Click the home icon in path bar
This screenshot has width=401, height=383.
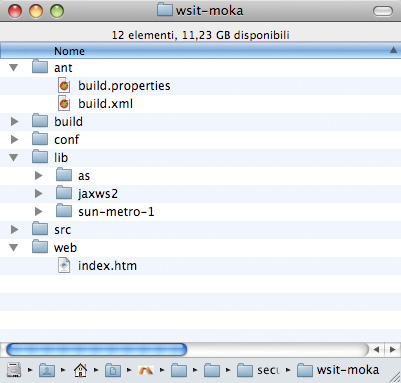(80, 370)
